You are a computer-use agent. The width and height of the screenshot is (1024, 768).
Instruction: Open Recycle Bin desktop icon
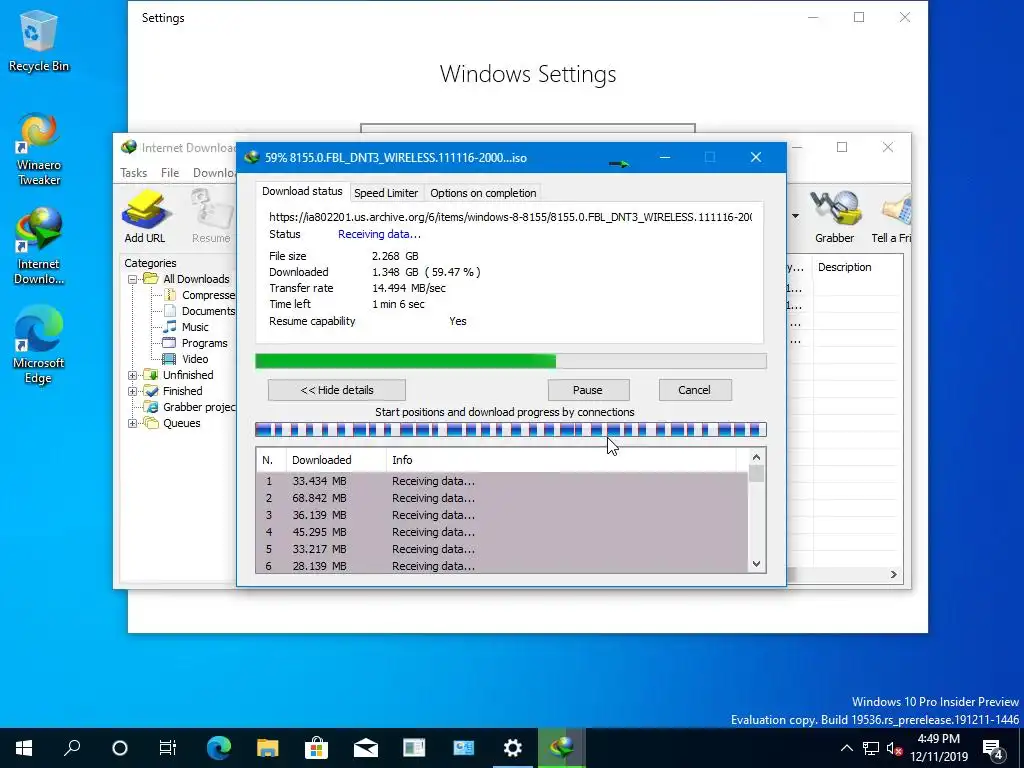[x=39, y=41]
